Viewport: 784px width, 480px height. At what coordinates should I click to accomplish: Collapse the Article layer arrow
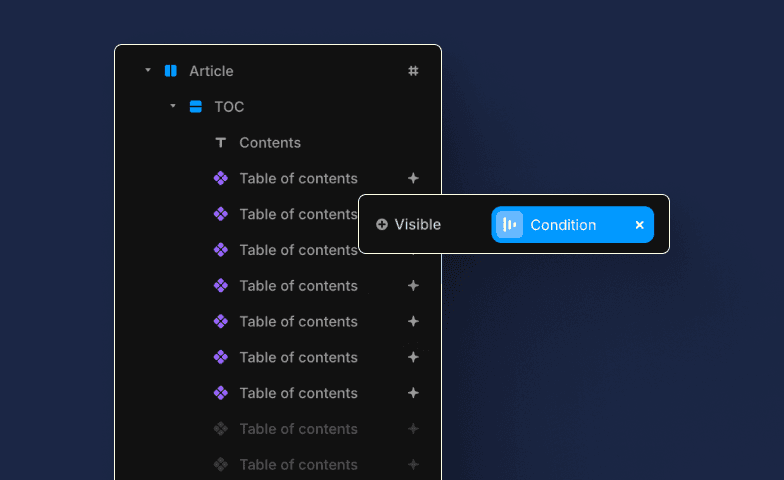148,70
